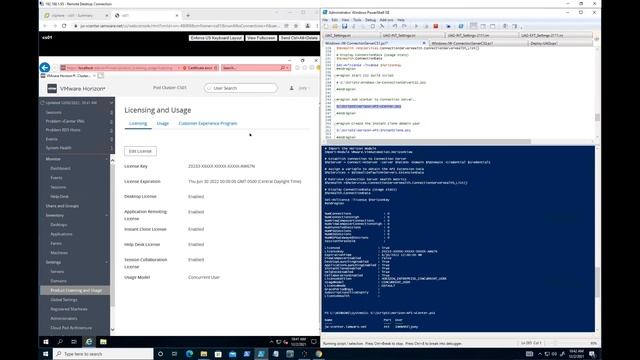Click File Explorer icon on remote VM taskbar
Image resolution: width=640 pixels, height=360 pixels.
point(103,342)
